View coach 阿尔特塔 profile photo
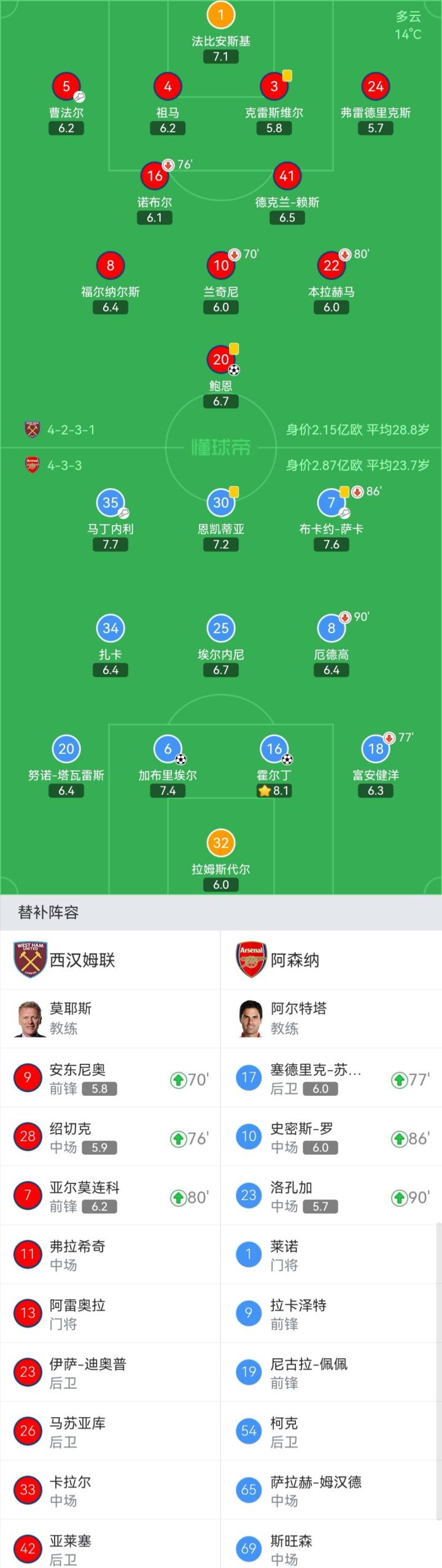Image resolution: width=442 pixels, height=1568 pixels. pos(252,1019)
